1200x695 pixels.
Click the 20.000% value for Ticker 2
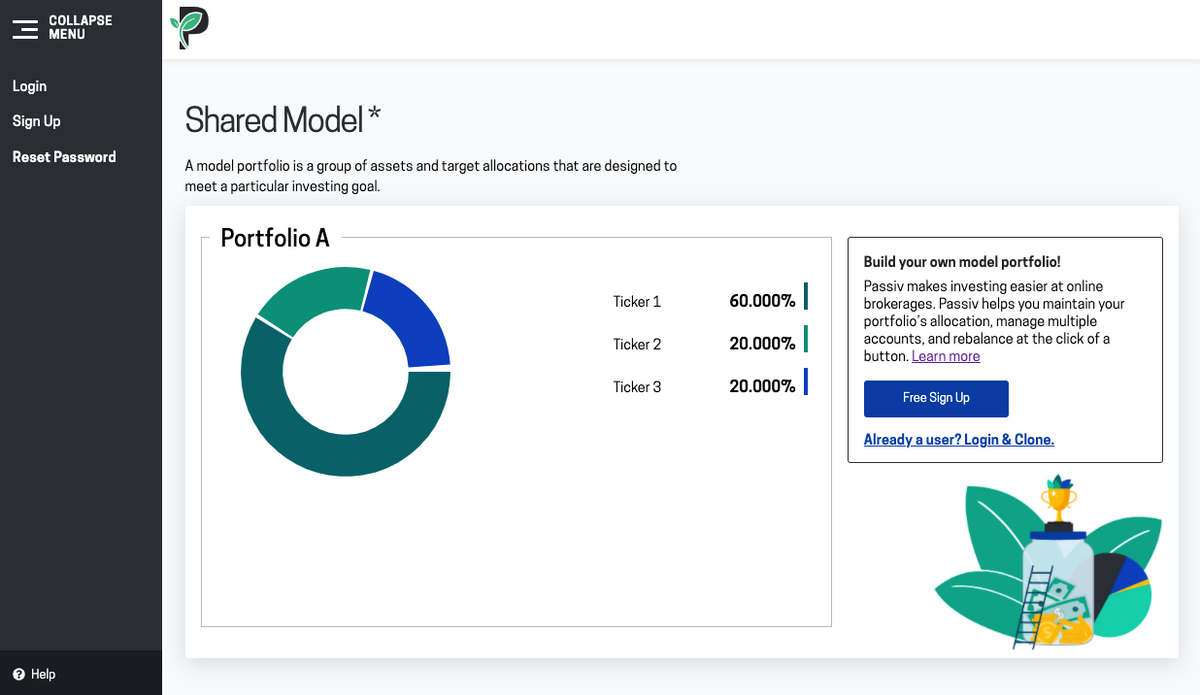[x=762, y=344]
